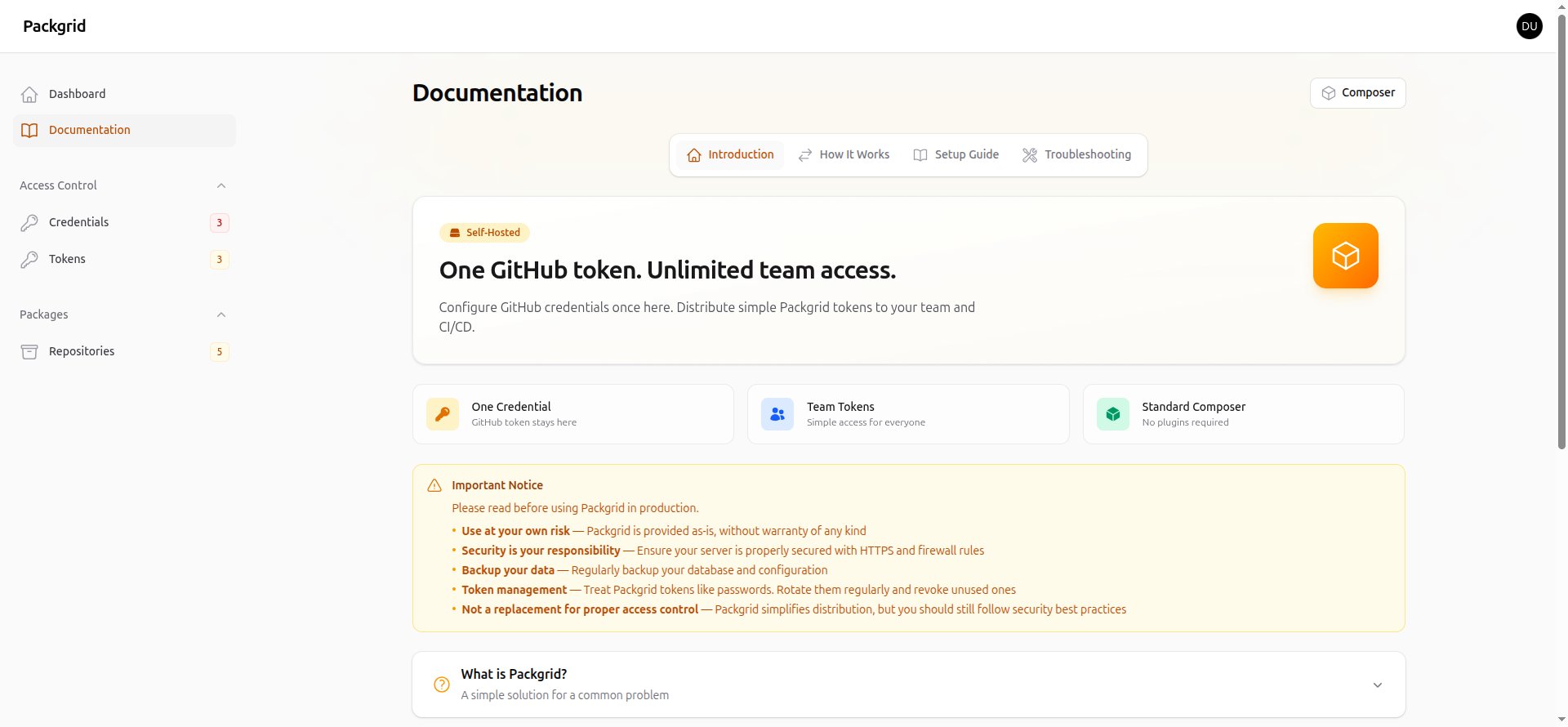Click the Composer button
The width and height of the screenshot is (1568, 727).
1357,93
